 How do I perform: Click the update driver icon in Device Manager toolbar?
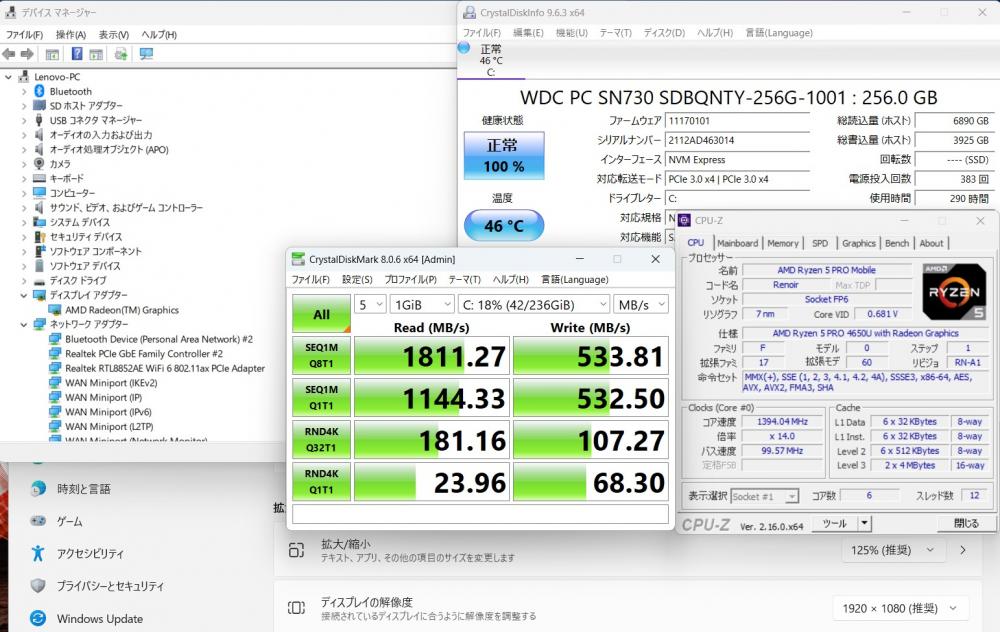click(121, 54)
